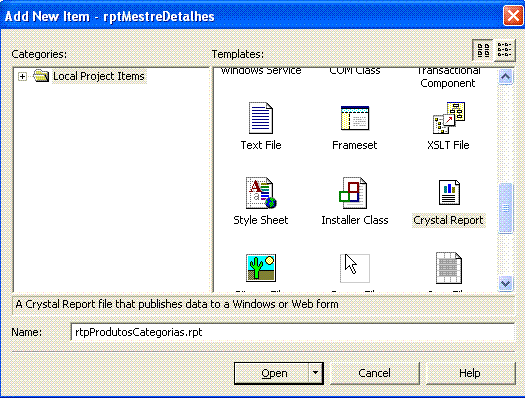Click the Help button
The width and height of the screenshot is (525, 403).
pyautogui.click(x=470, y=373)
